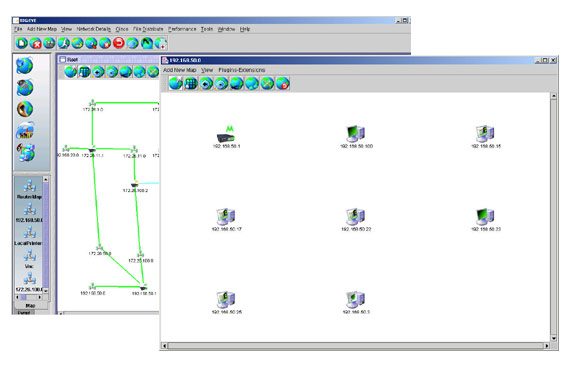The height and width of the screenshot is (365, 574).
Task: Click the down arrow of sidebar list scrollbar
Action: (45, 291)
